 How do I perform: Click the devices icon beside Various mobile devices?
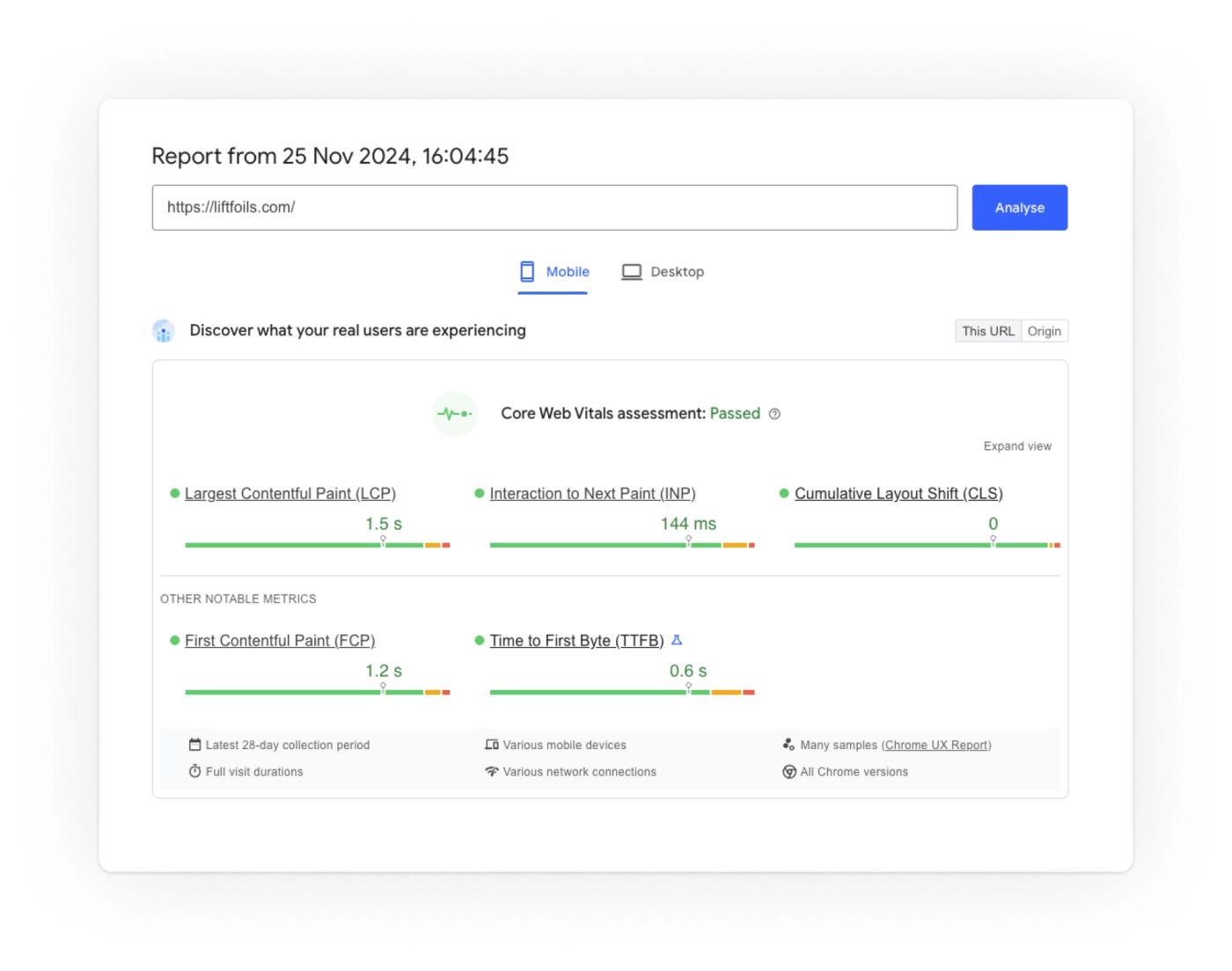click(x=492, y=745)
